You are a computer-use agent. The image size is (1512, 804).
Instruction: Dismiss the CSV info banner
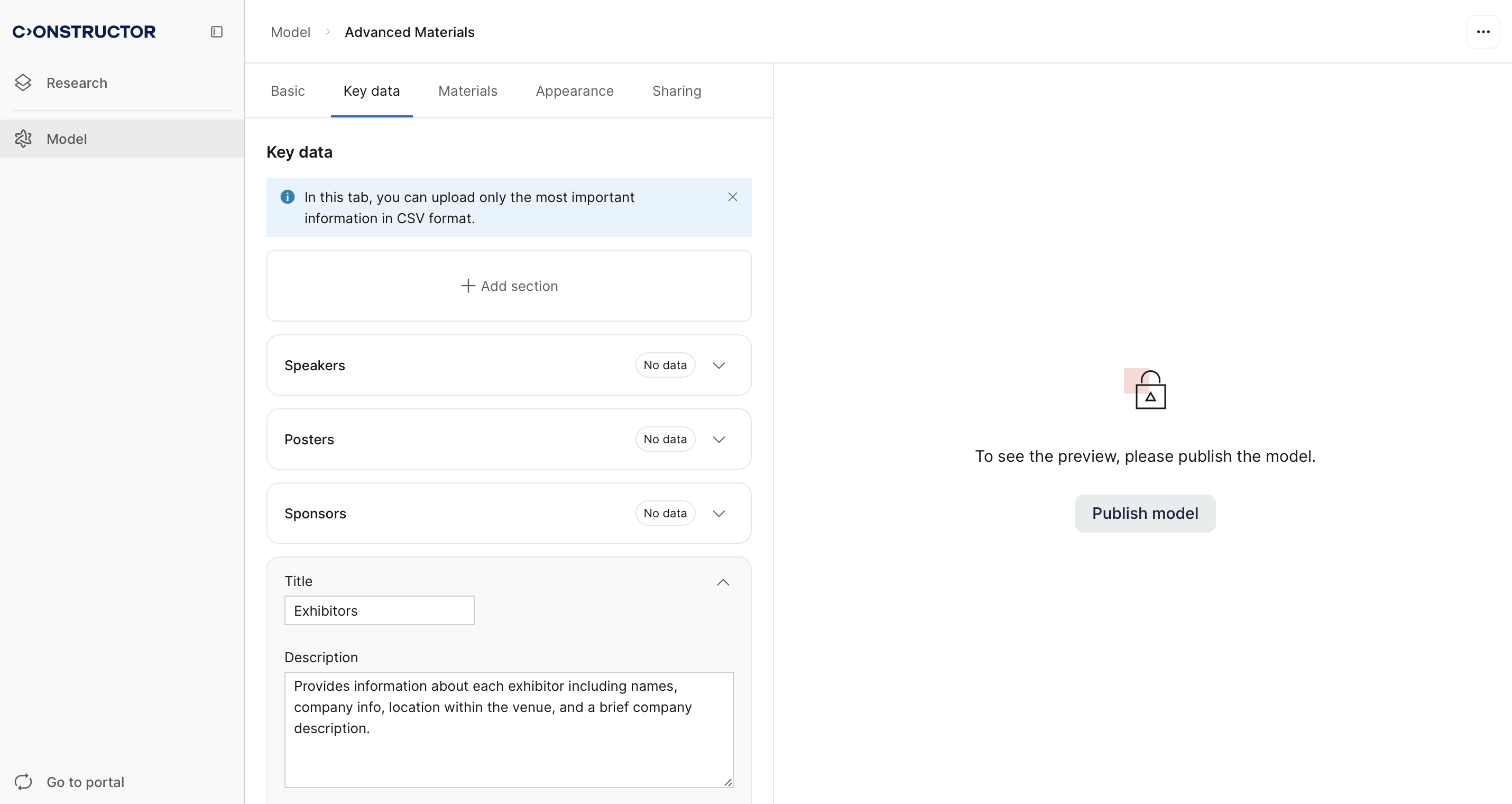(x=732, y=197)
